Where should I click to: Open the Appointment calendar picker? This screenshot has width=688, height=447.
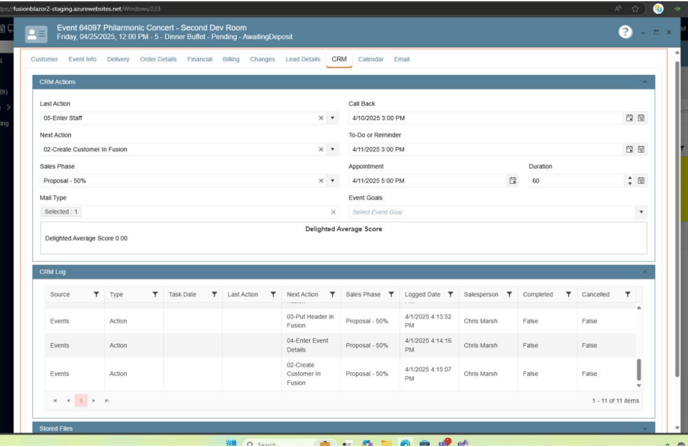click(x=513, y=181)
